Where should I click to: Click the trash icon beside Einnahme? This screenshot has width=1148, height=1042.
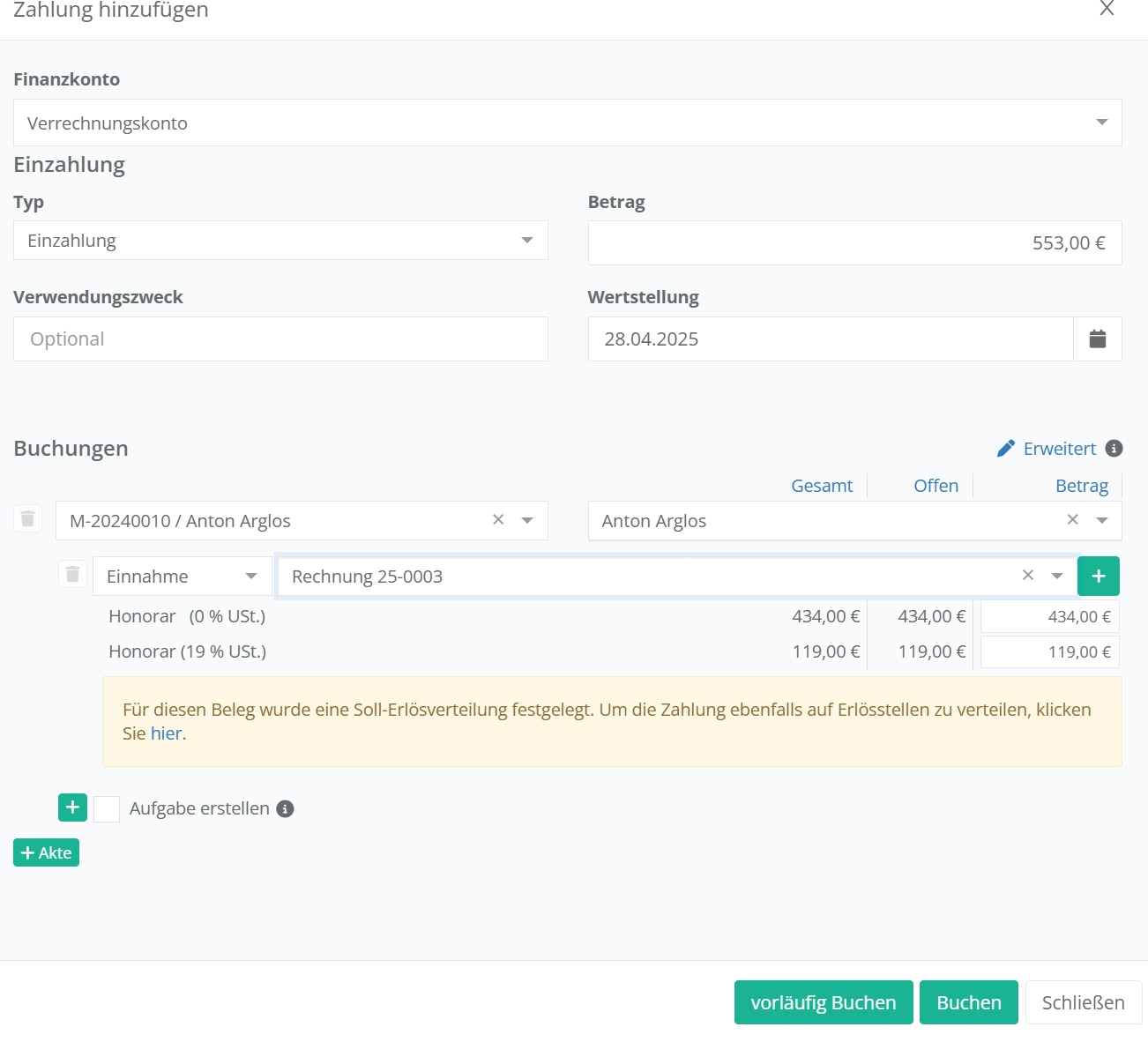(72, 575)
